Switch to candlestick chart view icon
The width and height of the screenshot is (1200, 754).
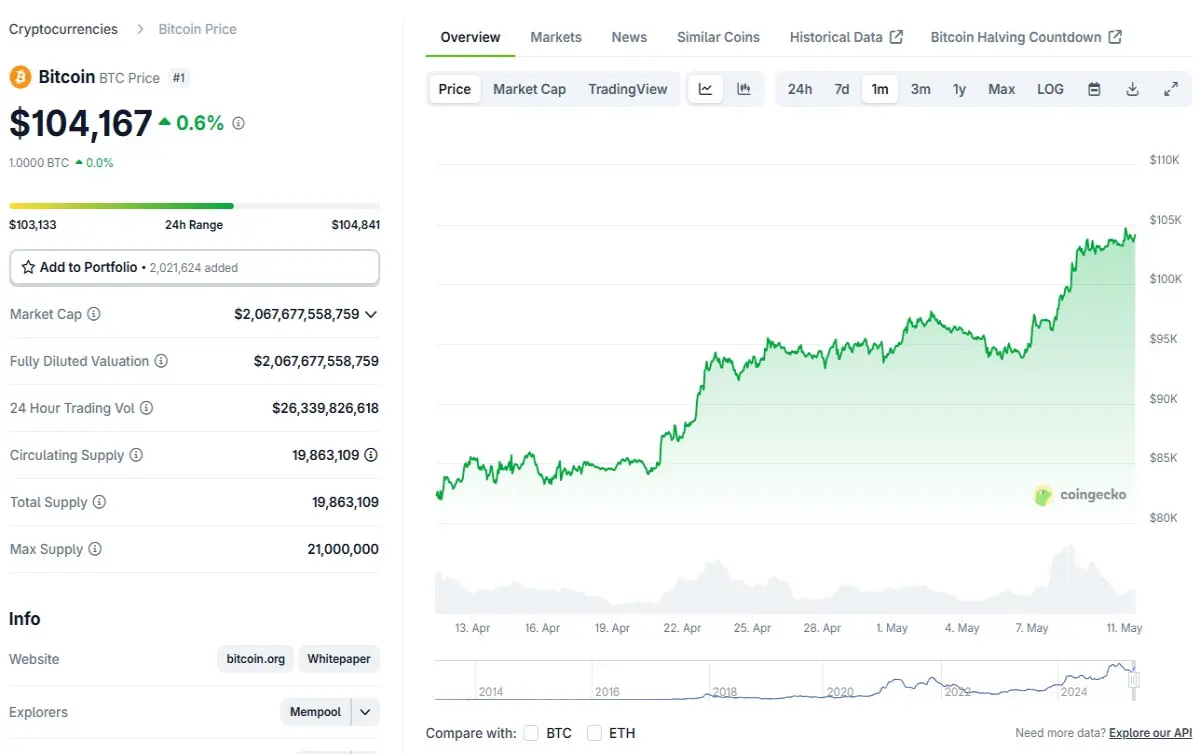743,89
